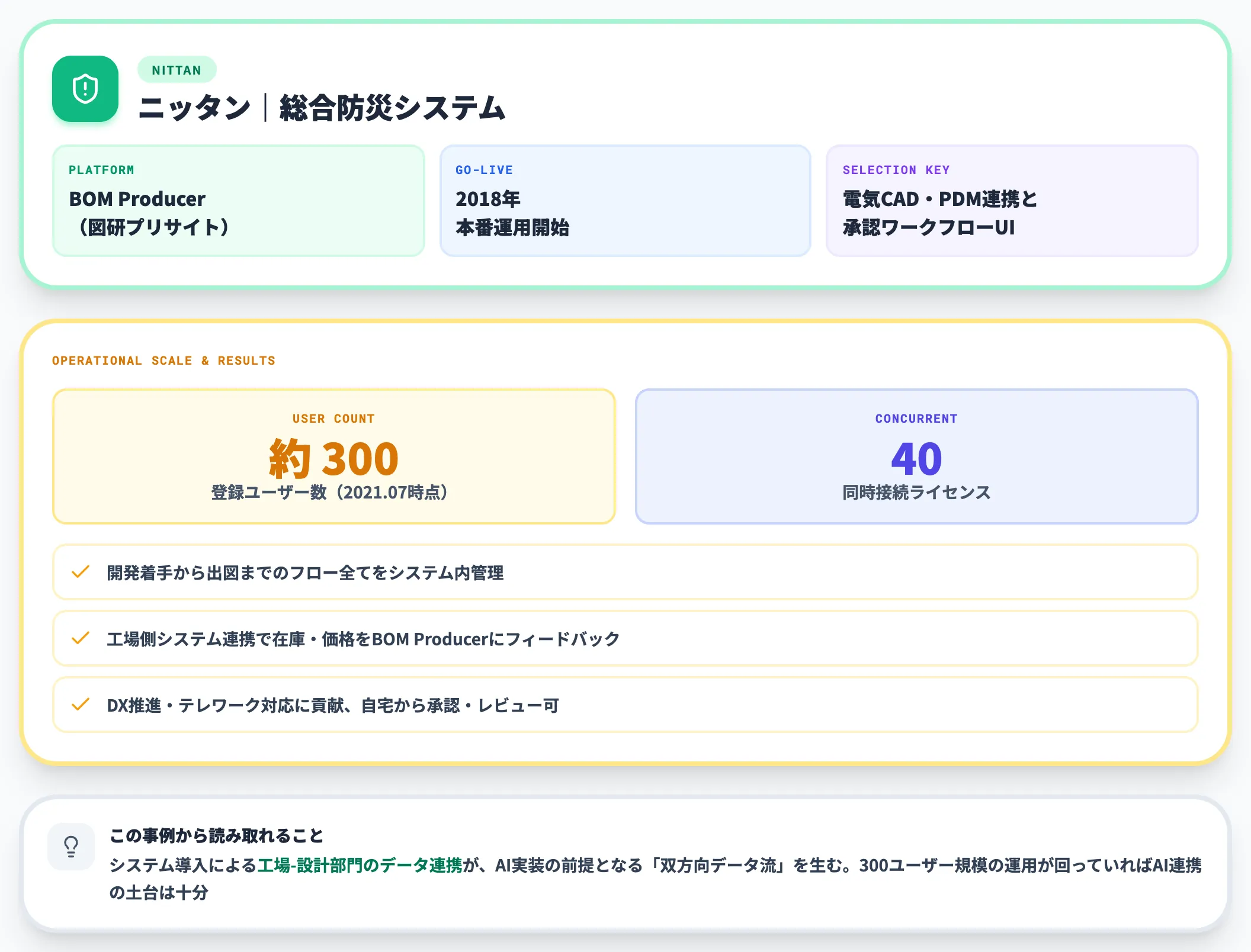The width and height of the screenshot is (1251, 952).
Task: Click the この事例から読み取れること heading
Action: (217, 836)
